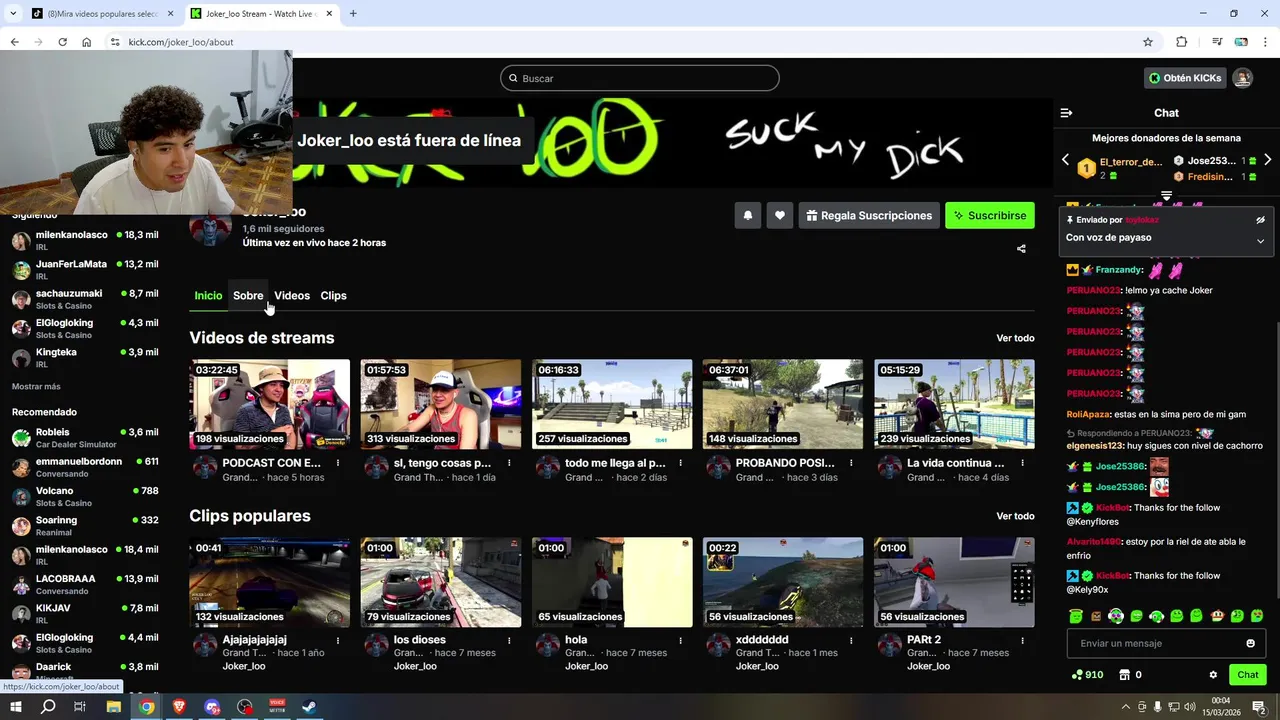Open options menu for 'Ajajajajajaj' clip
Screen dimensions: 1280x720
coord(338,640)
